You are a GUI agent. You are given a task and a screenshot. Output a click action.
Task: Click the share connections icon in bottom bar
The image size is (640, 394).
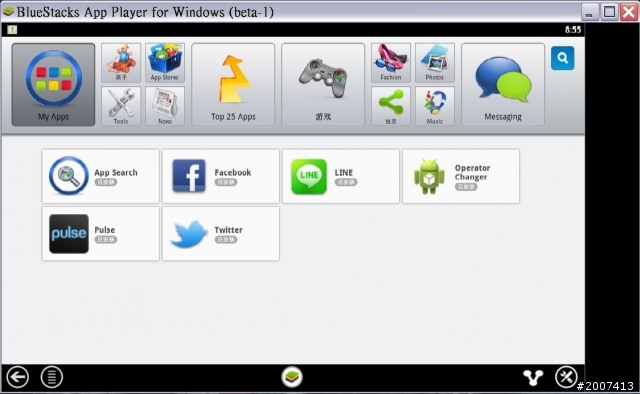(x=533, y=377)
